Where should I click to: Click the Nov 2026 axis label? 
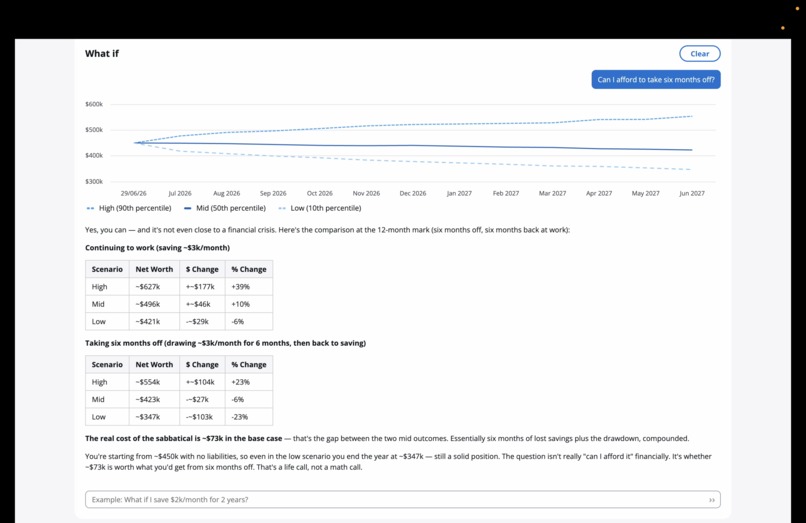[367, 193]
